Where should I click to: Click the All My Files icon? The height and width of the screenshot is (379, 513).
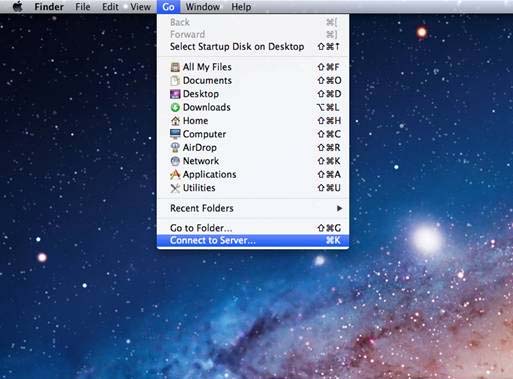[x=175, y=67]
